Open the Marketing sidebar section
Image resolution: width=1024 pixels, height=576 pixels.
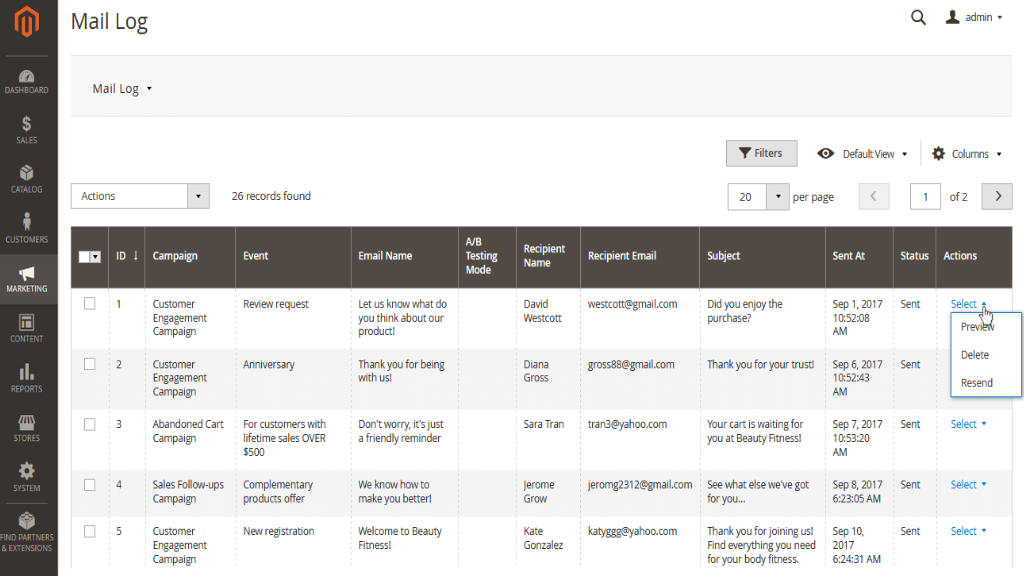(27, 280)
